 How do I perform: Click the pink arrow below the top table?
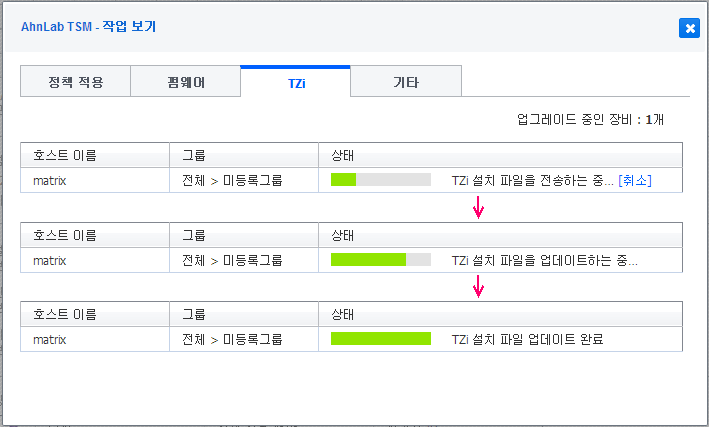[479, 207]
